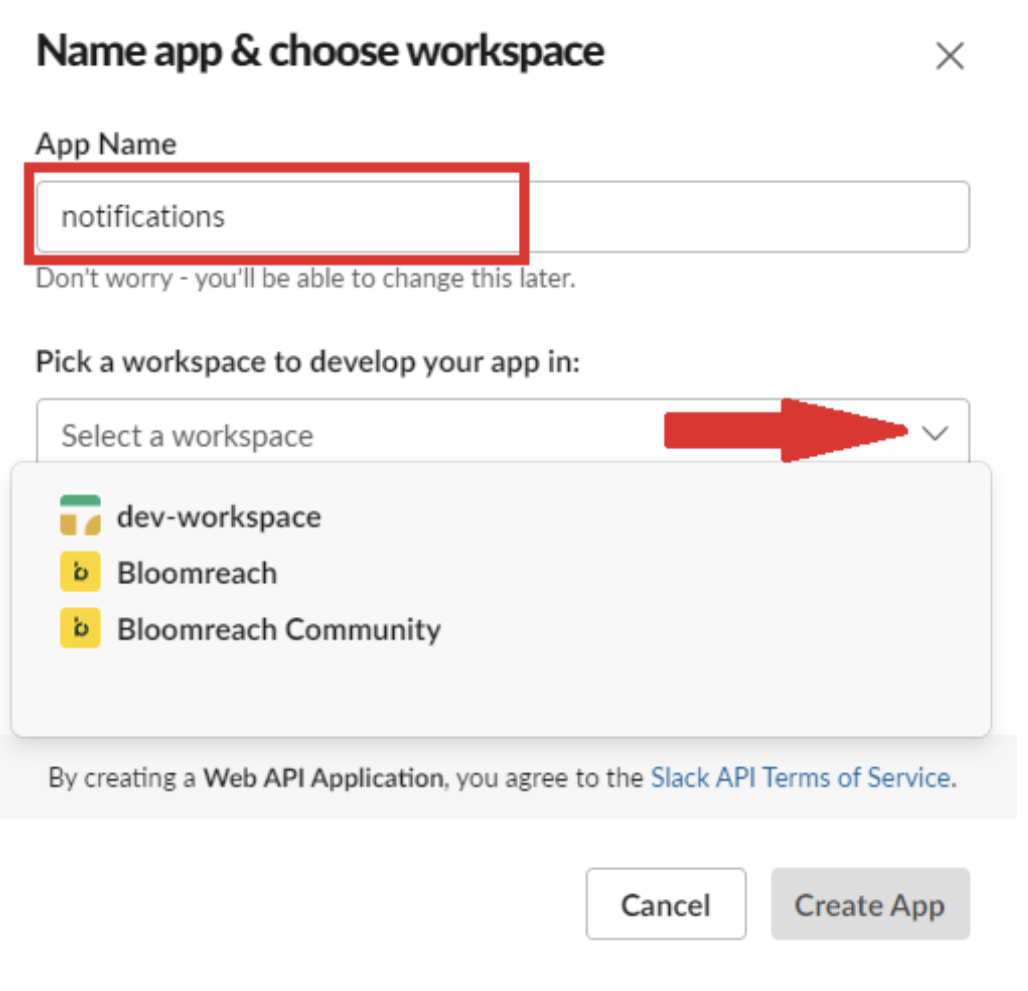Close the Name app dialog
The width and height of the screenshot is (1028, 991).
coord(949,55)
